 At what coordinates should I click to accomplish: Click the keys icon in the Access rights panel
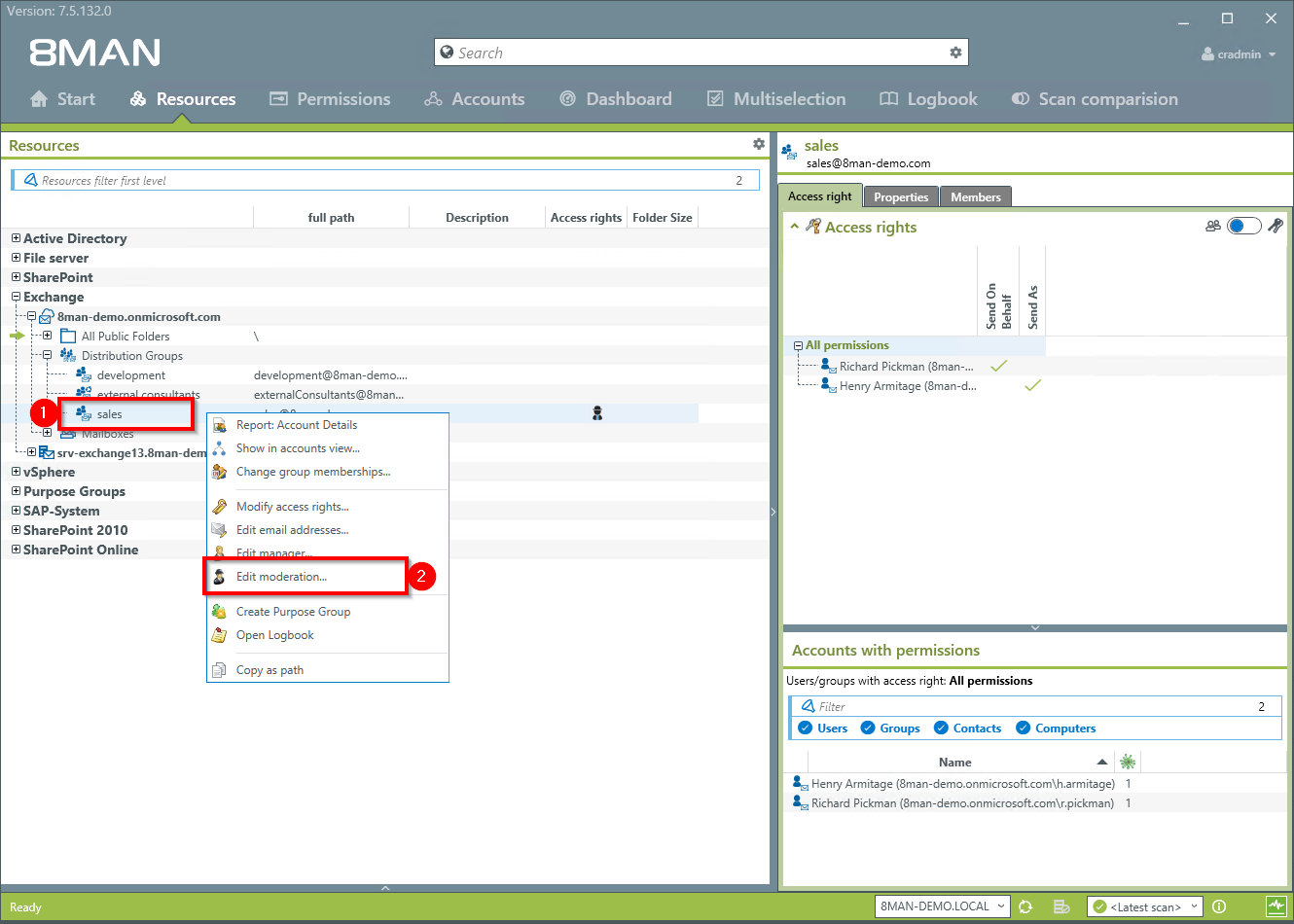coord(1276,225)
